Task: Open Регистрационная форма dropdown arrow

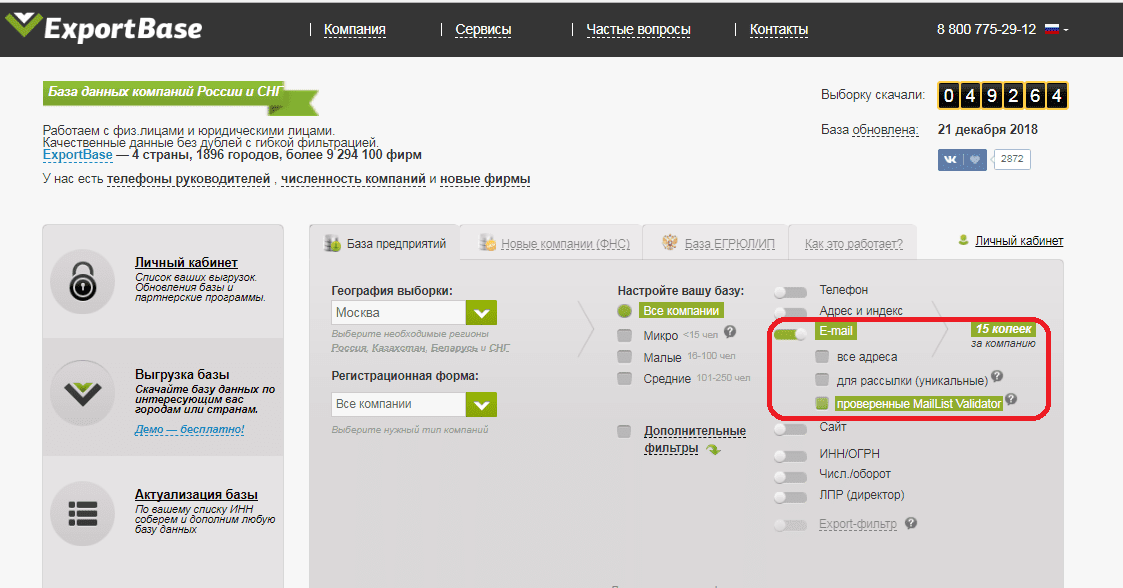Action: [x=481, y=405]
